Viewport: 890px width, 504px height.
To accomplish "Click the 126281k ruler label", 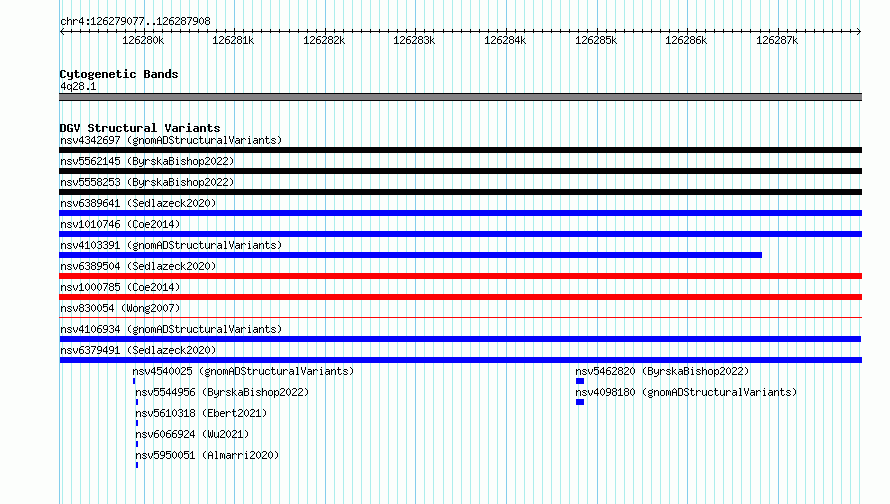I will [233, 40].
